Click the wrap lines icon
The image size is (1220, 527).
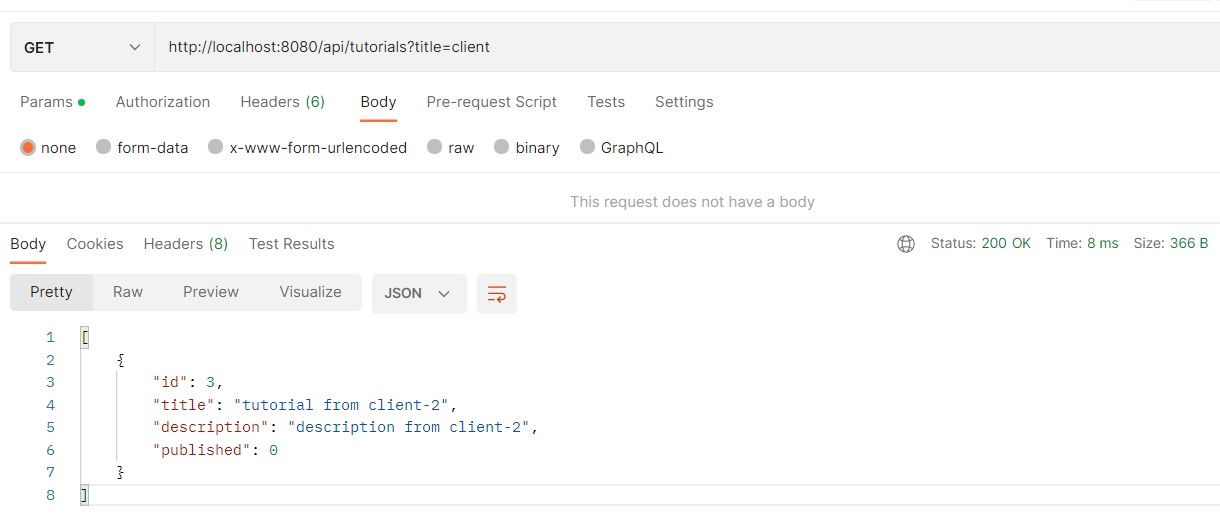click(x=497, y=293)
